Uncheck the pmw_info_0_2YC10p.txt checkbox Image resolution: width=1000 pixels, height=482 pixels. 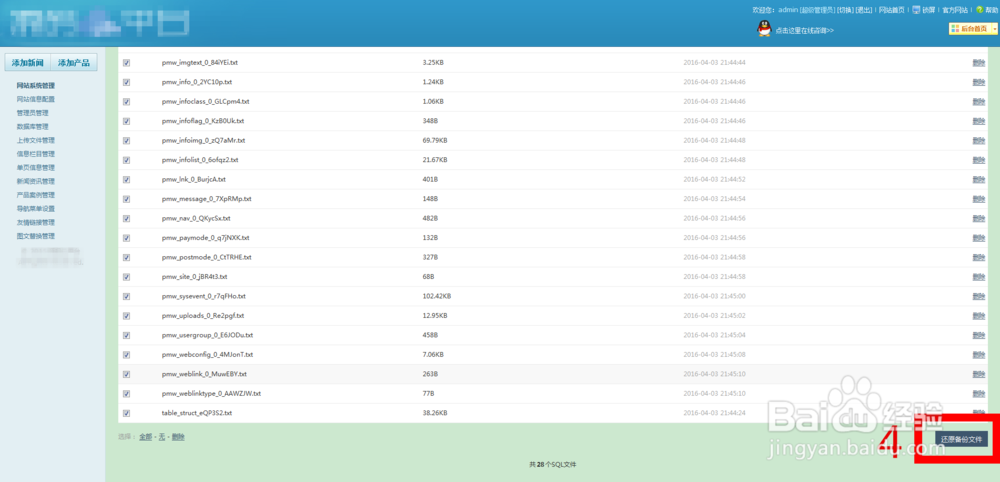point(126,82)
